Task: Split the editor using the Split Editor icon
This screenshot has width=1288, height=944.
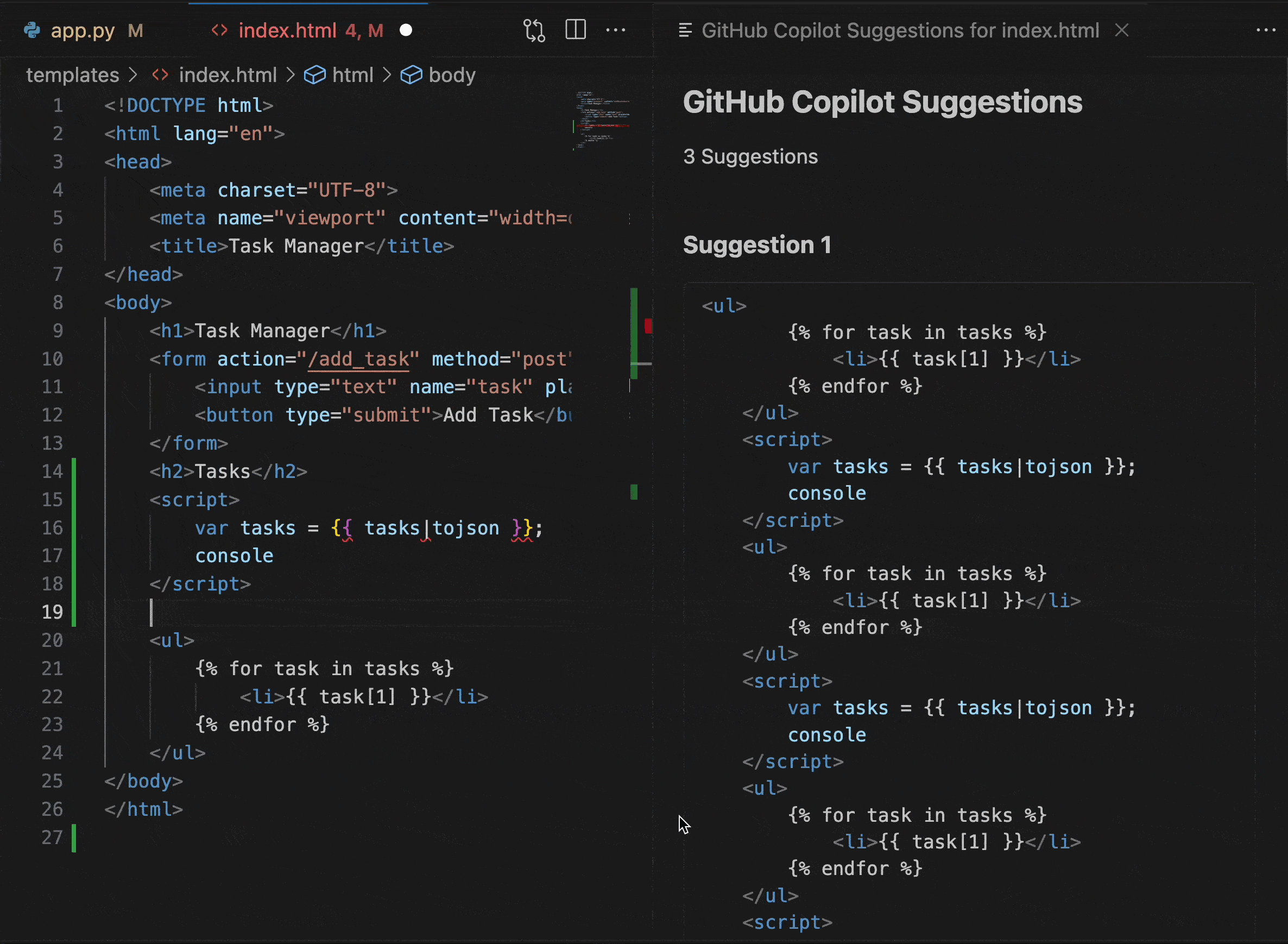Action: (x=575, y=30)
